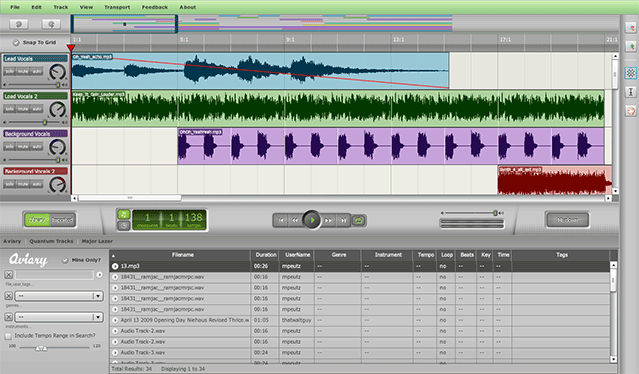This screenshot has width=639, height=374.
Task: Skip to the start of the song
Action: point(281,220)
